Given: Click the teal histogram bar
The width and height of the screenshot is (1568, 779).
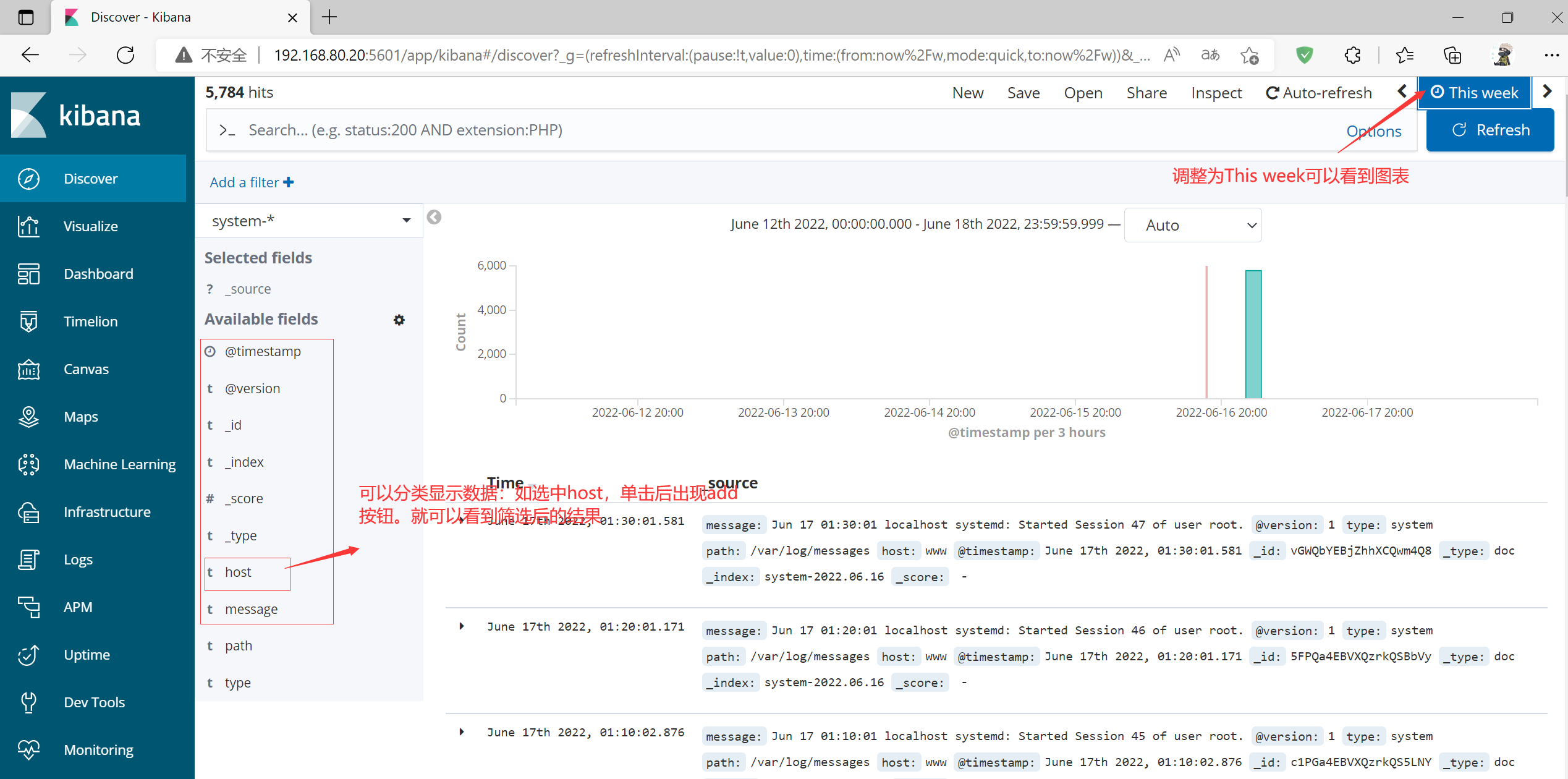Looking at the screenshot, I should (1253, 334).
